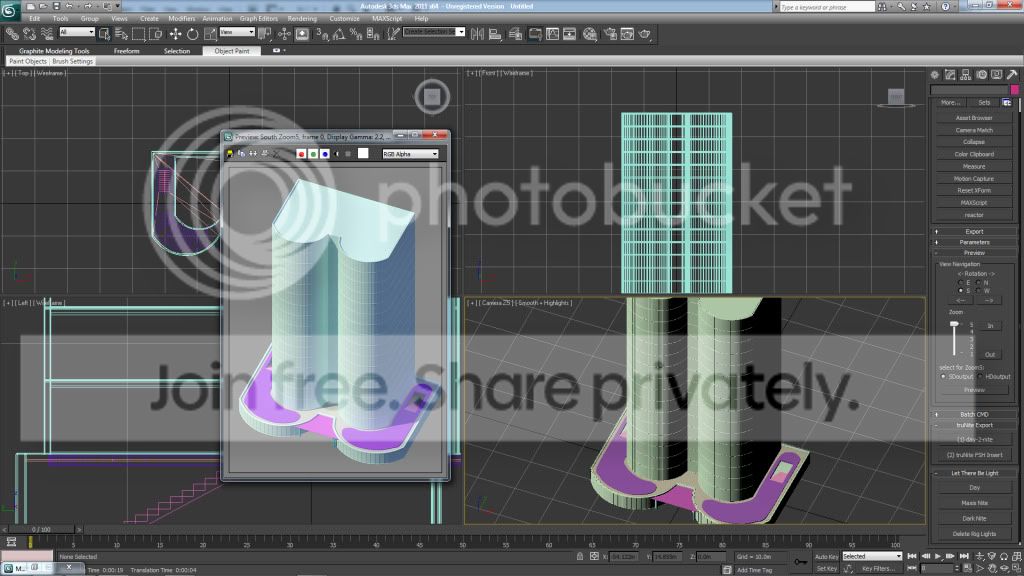Select the Select and Rotate tool
This screenshot has width=1024, height=576.
[192, 34]
